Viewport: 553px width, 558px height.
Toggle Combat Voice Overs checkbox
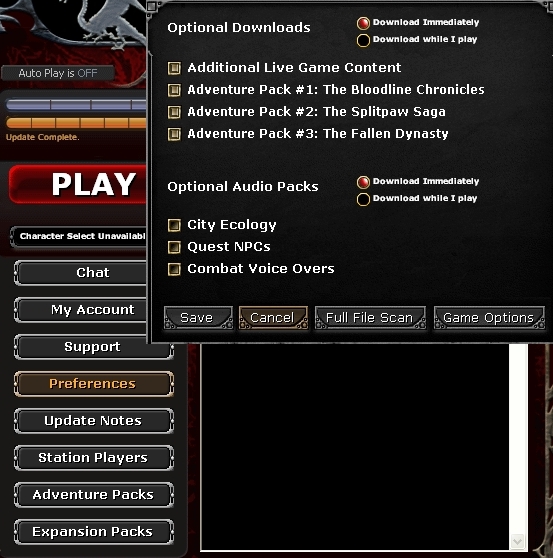[x=174, y=269]
